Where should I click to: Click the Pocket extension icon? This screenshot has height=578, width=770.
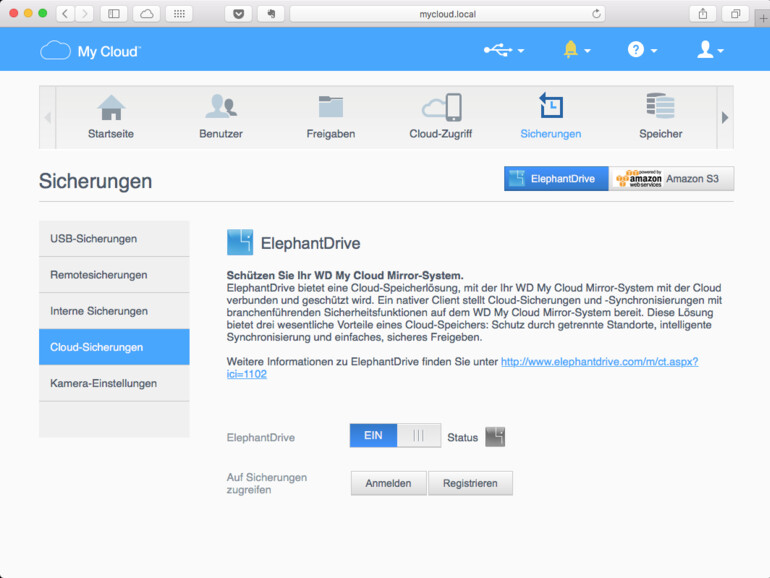coord(238,14)
